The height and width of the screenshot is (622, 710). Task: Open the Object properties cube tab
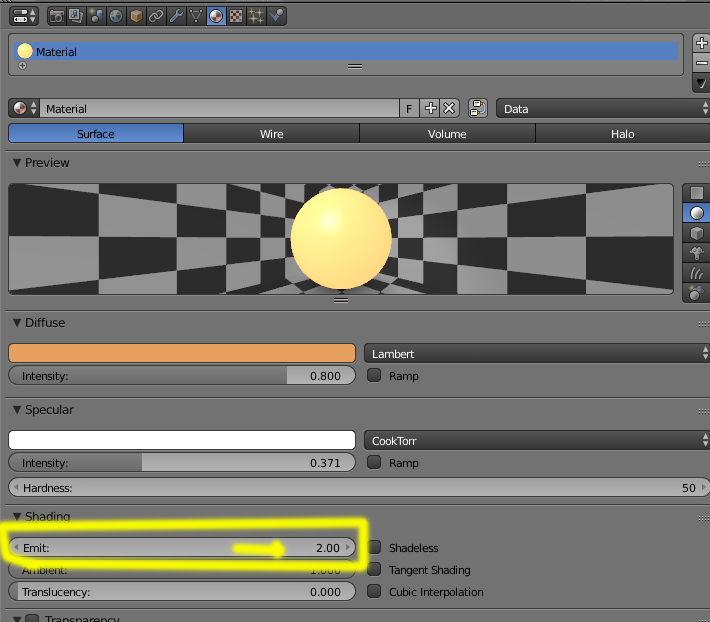click(136, 16)
